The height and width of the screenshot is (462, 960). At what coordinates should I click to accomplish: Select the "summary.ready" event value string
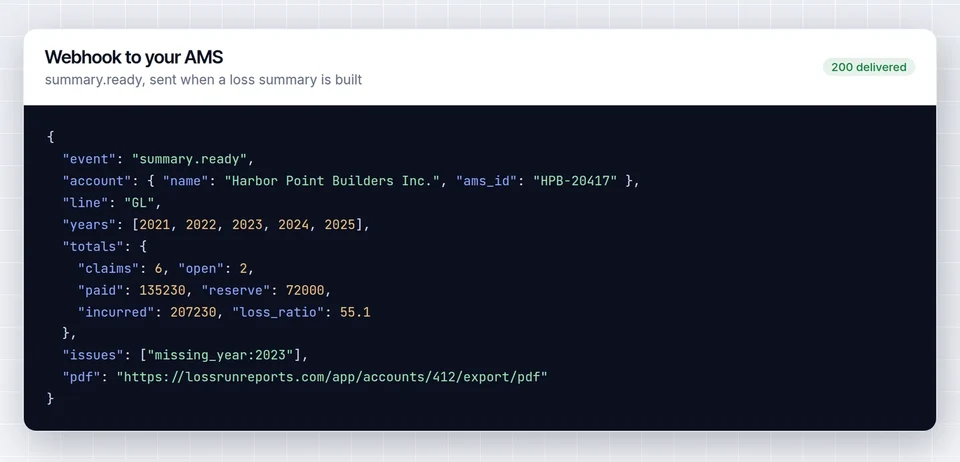(x=189, y=159)
